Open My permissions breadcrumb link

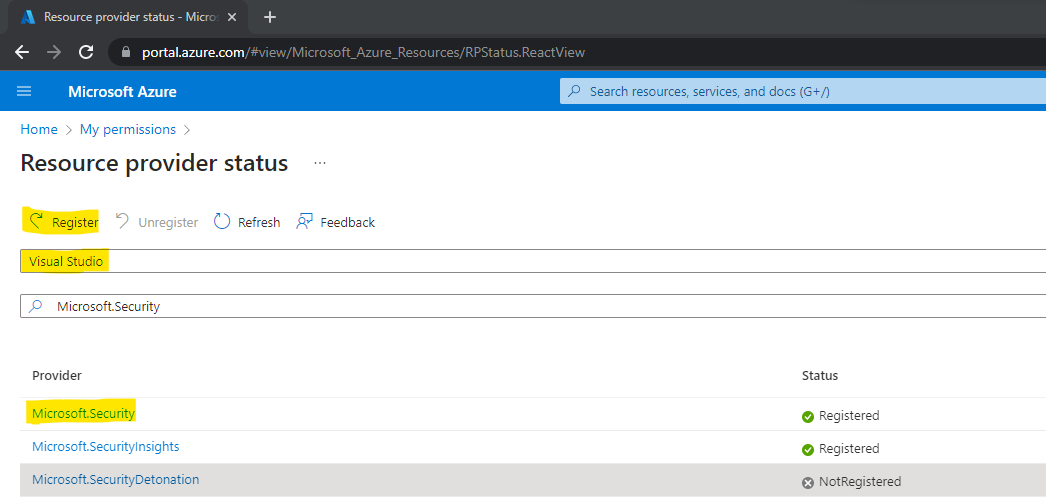coord(128,129)
